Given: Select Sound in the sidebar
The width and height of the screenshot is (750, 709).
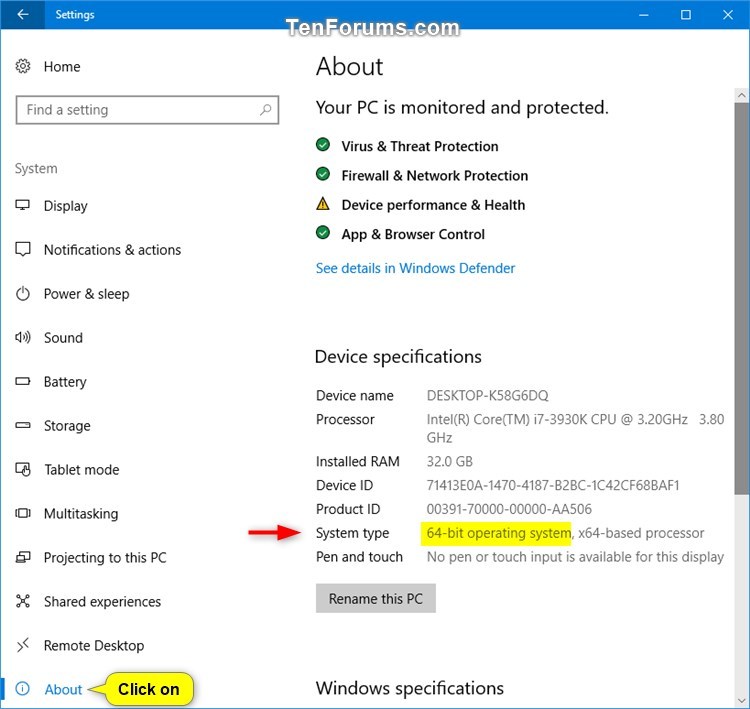Looking at the screenshot, I should (63, 338).
